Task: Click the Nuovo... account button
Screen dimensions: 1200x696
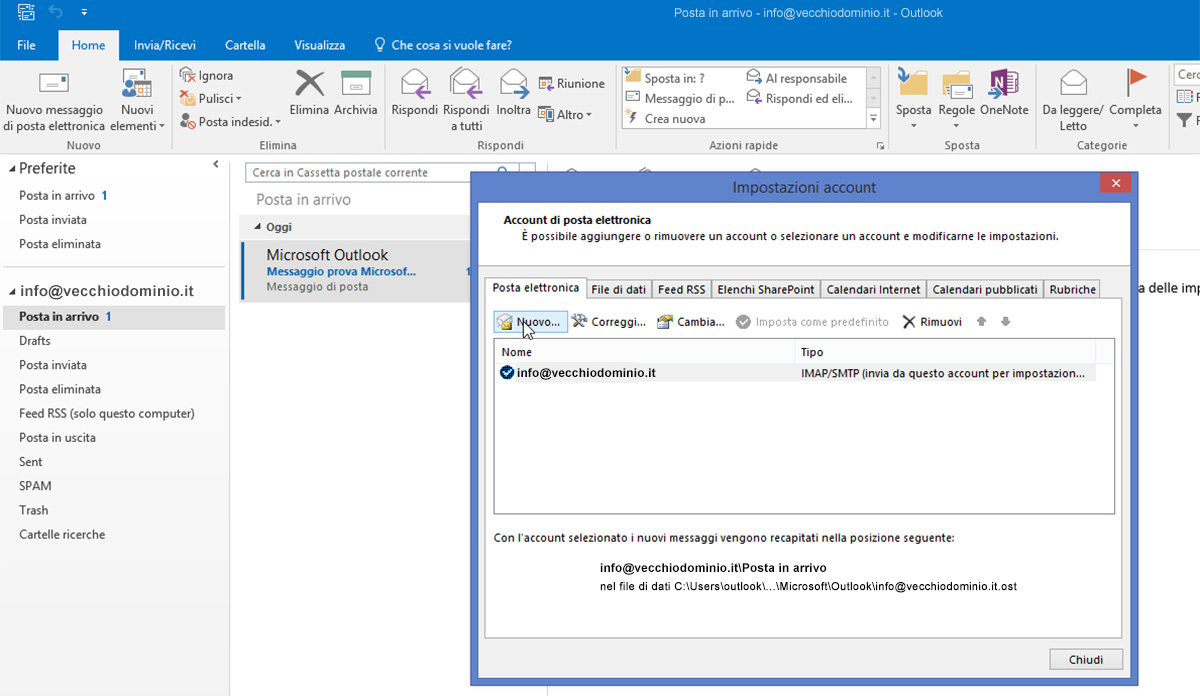Action: 530,322
